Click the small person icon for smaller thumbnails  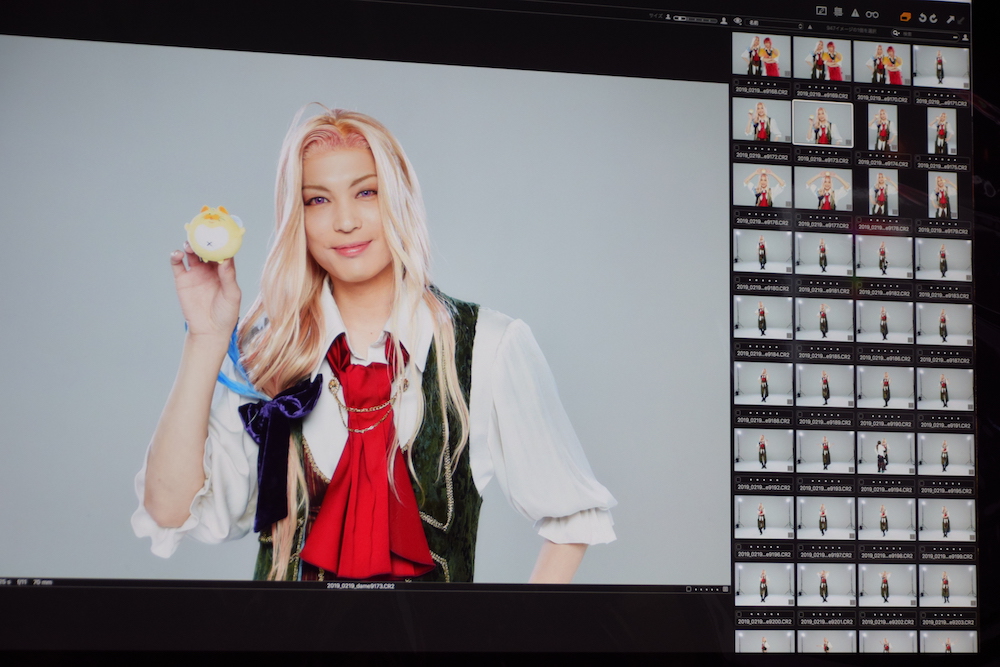[x=668, y=17]
